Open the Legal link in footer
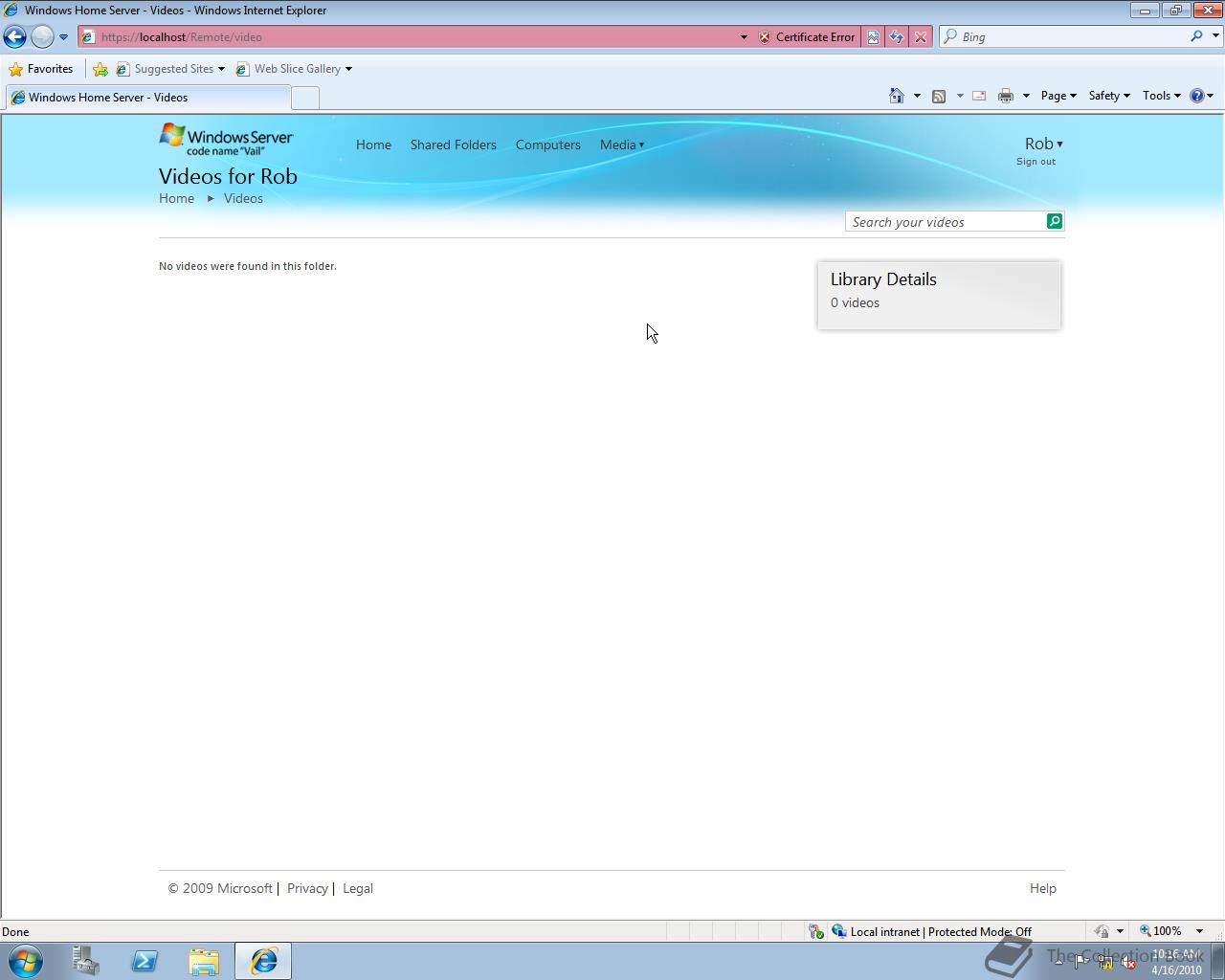The image size is (1225, 980). [358, 888]
